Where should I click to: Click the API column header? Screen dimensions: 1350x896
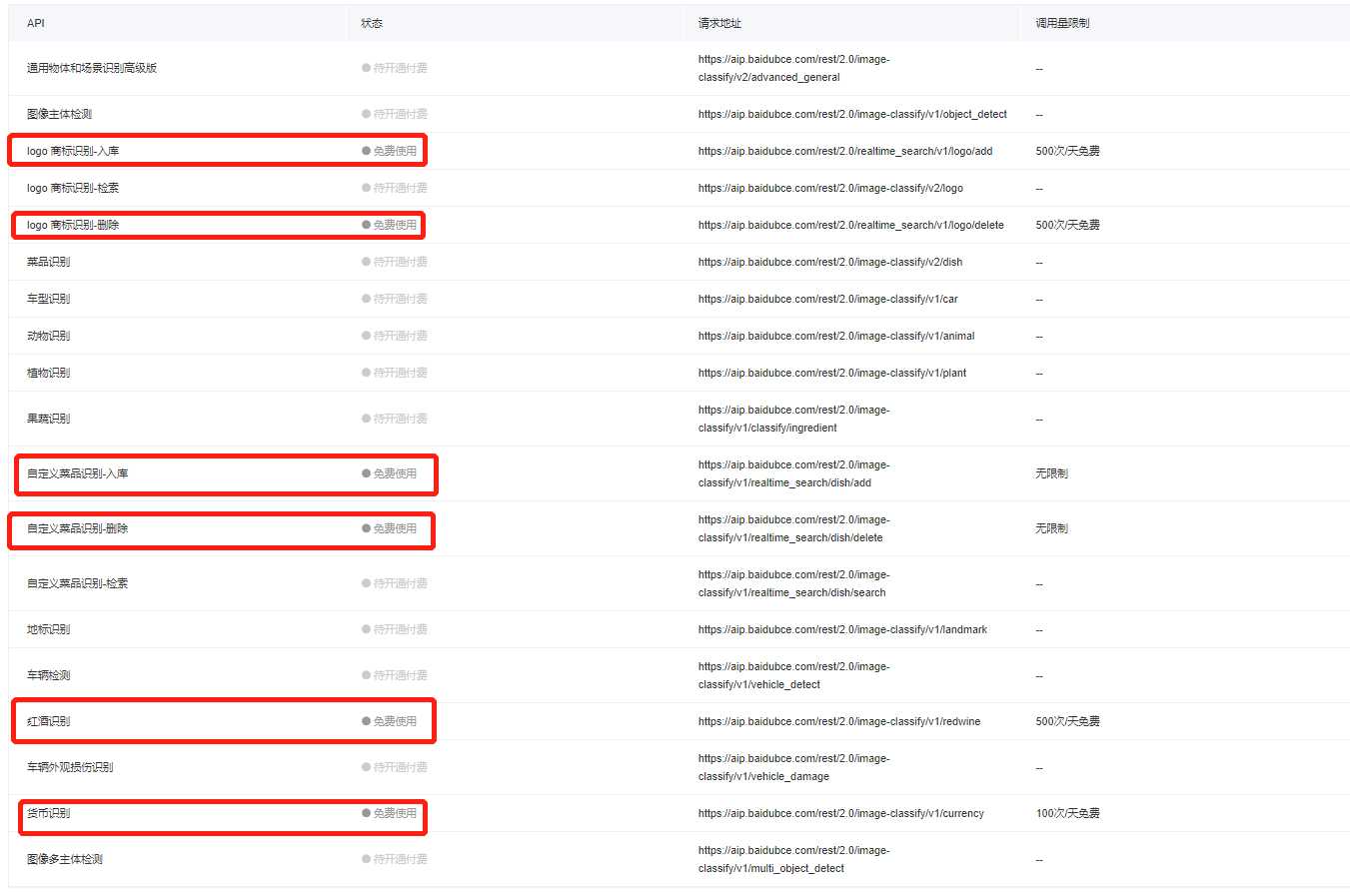[36, 23]
